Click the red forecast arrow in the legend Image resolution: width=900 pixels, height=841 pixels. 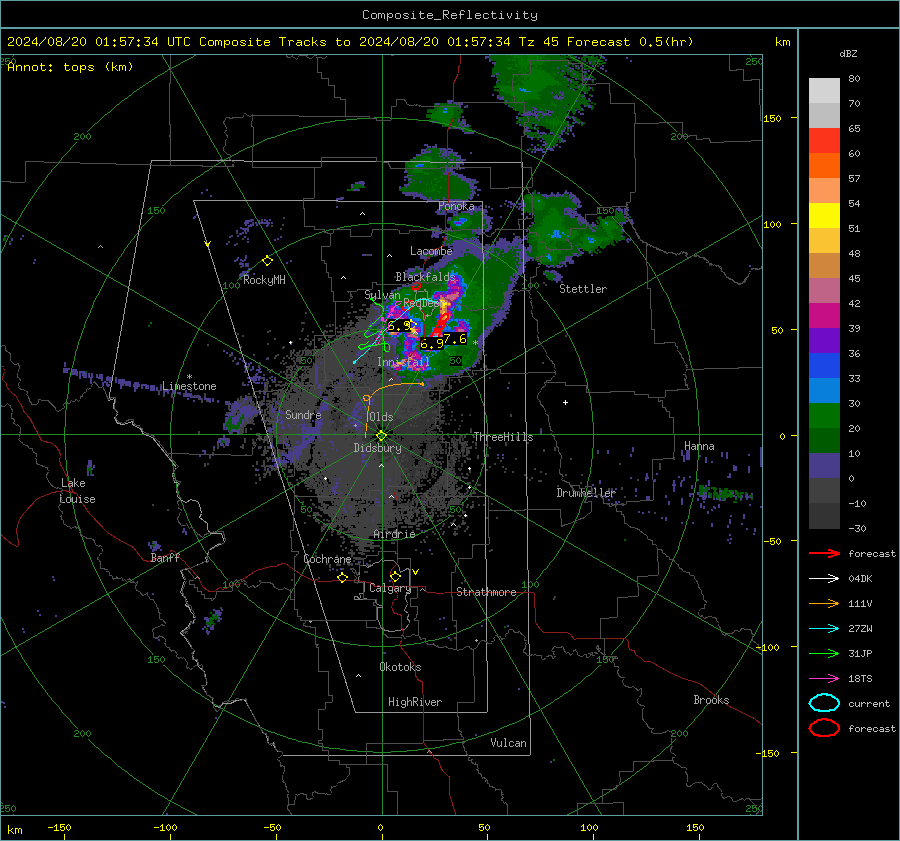824,553
